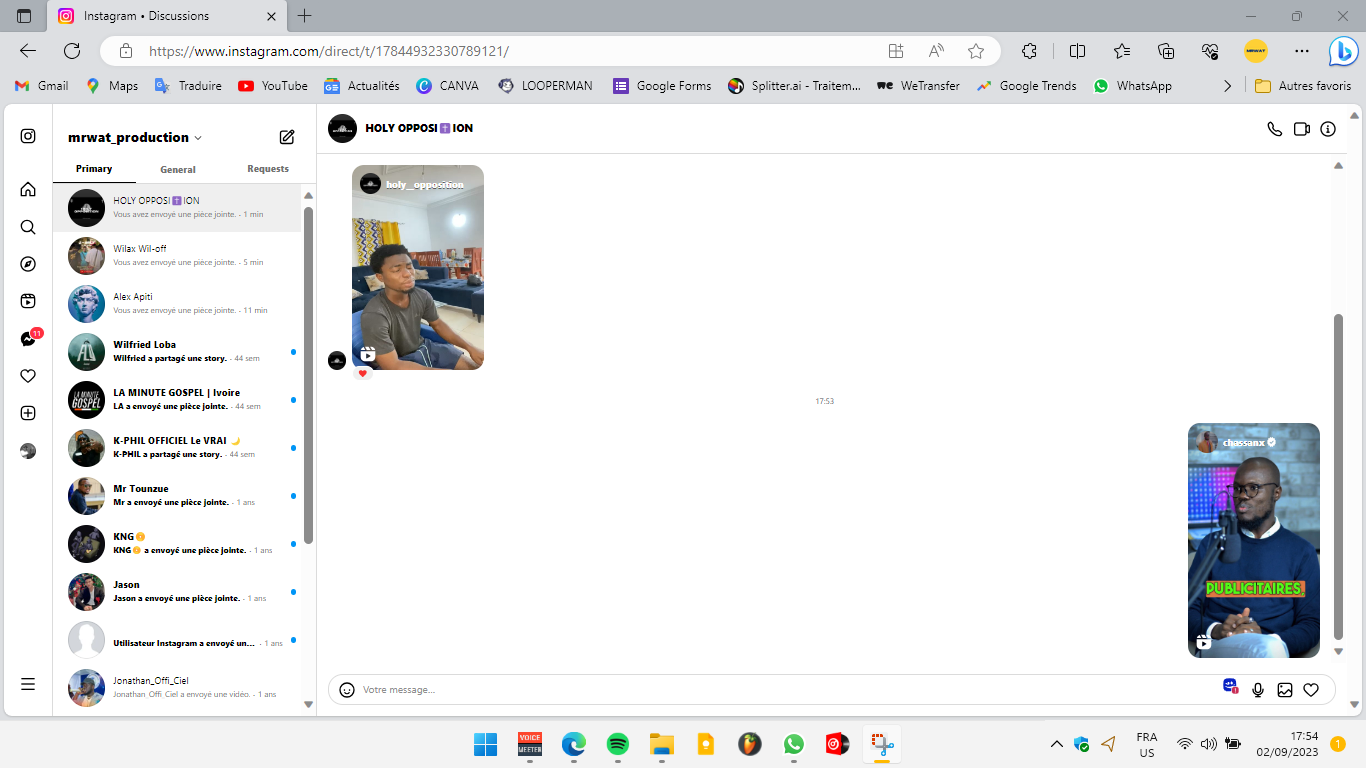Compose a new message with pencil icon
This screenshot has height=768, width=1366.
pos(287,137)
